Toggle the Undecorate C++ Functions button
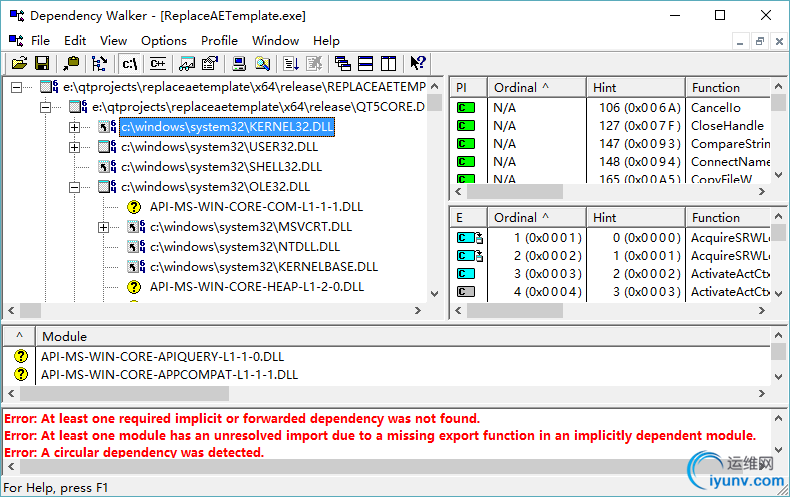 tap(158, 64)
